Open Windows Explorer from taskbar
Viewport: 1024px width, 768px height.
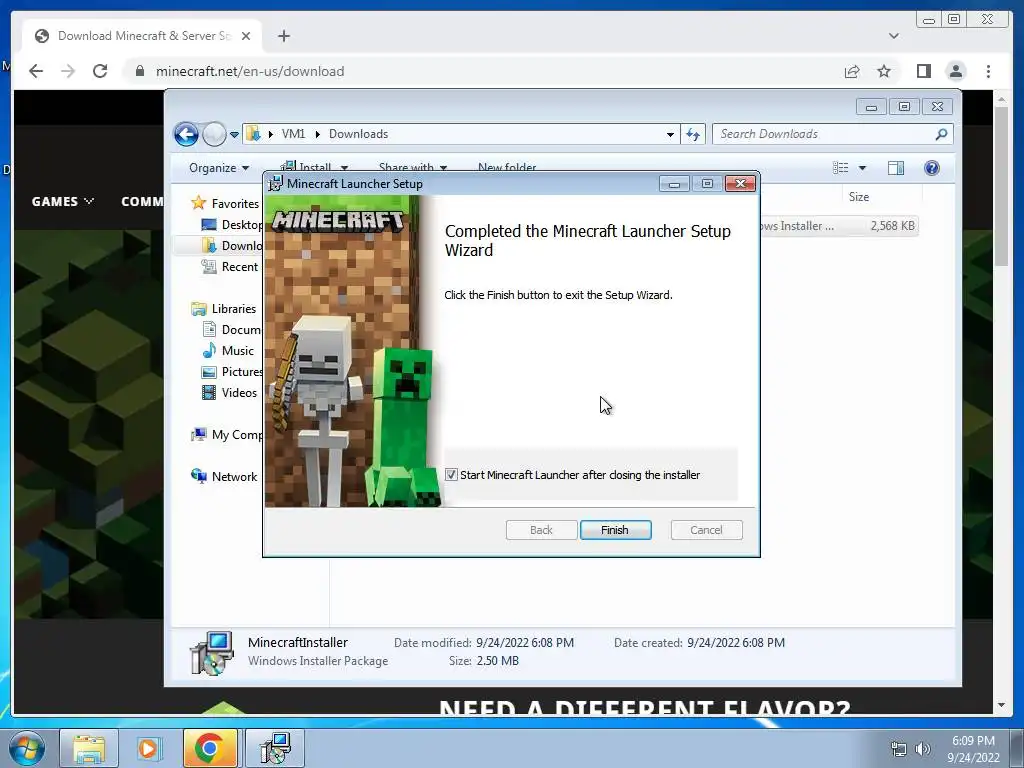point(89,748)
